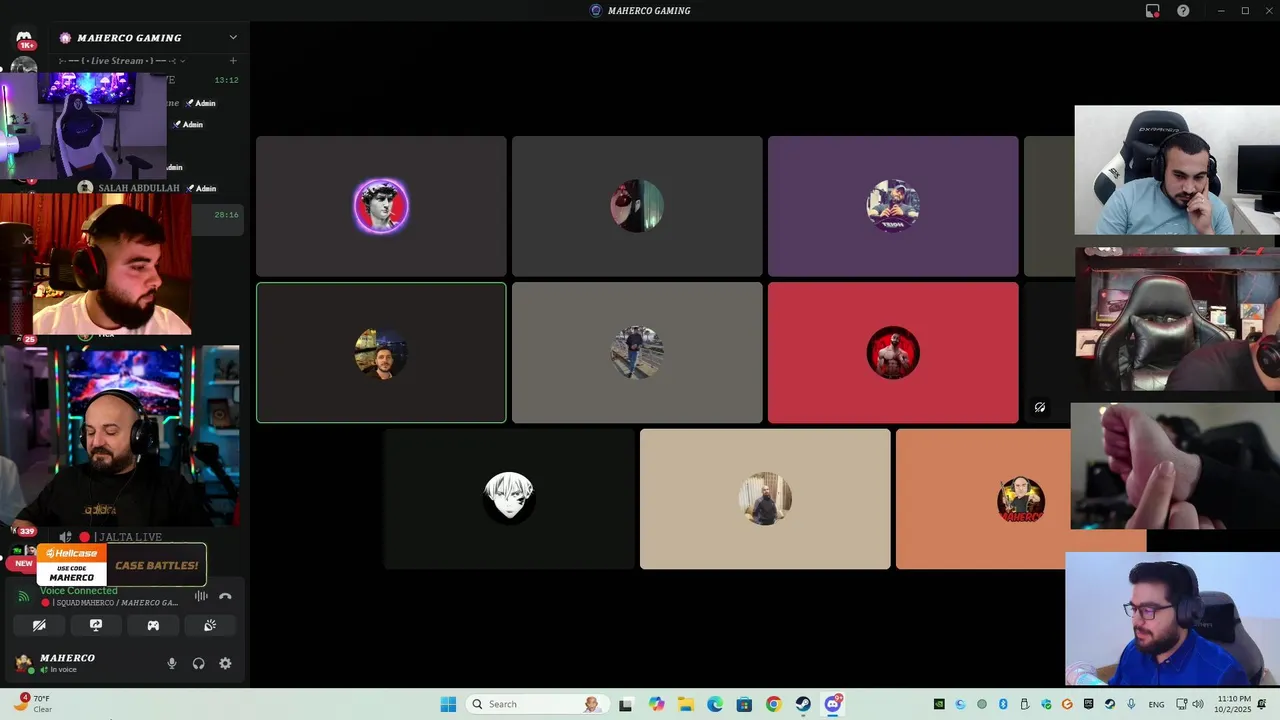The image size is (1280, 720).
Task: Open Voice Connected channel details
Action: coord(79,591)
